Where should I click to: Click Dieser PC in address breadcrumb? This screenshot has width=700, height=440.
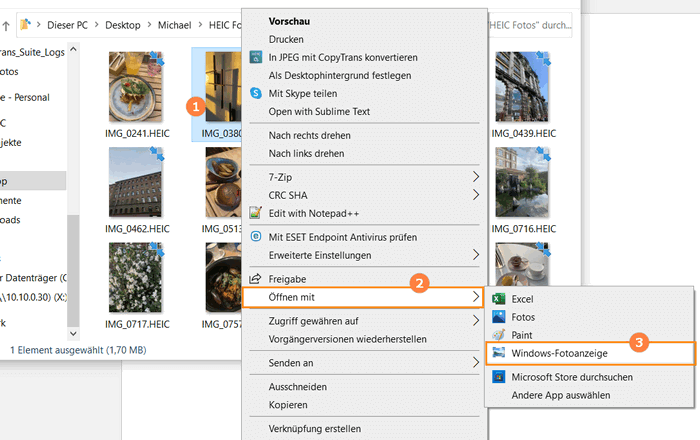point(67,25)
